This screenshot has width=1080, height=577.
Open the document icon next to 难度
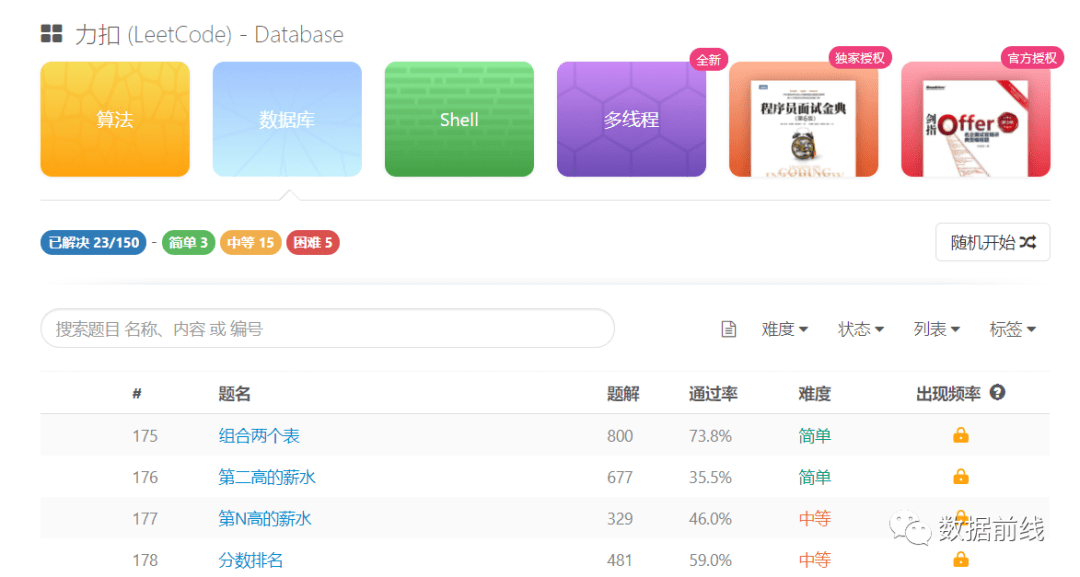pos(728,329)
